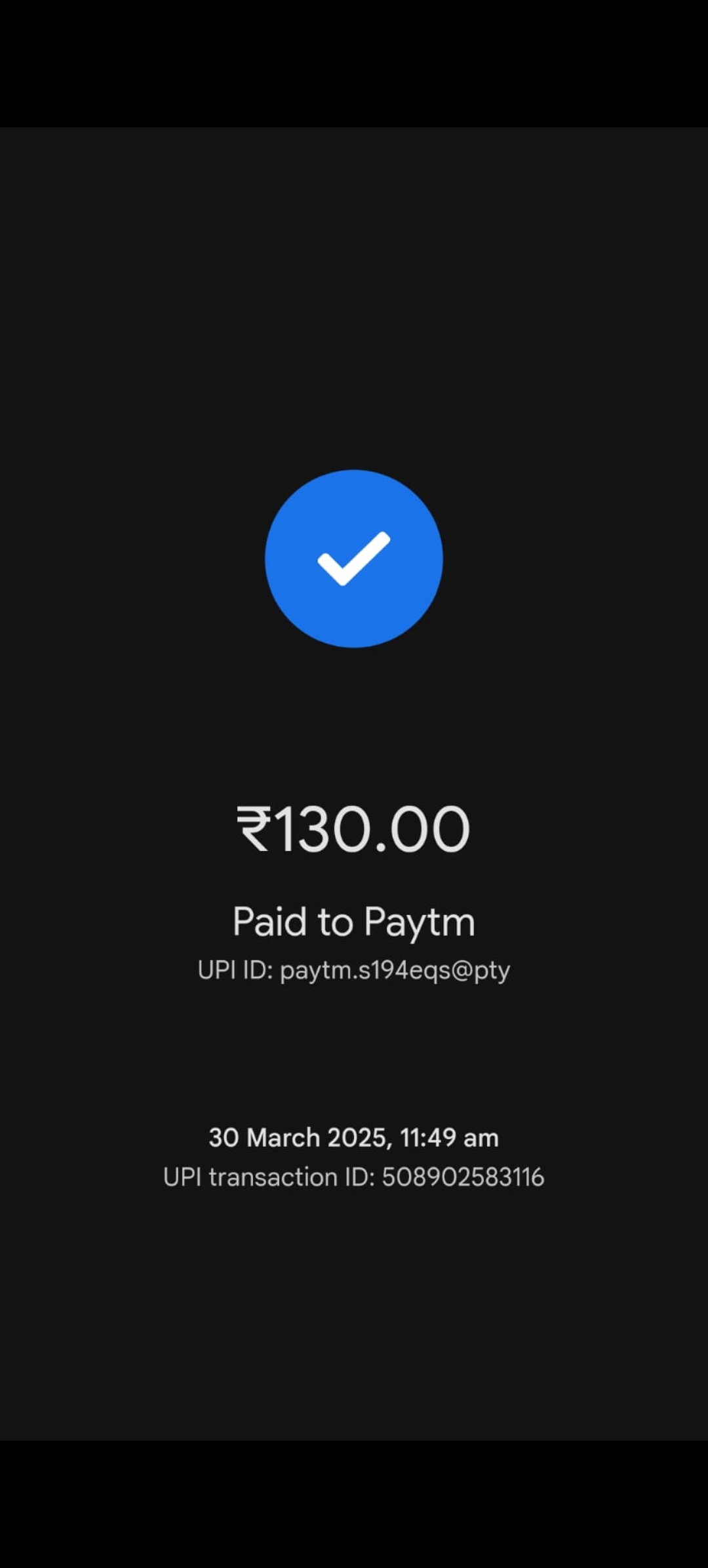The height and width of the screenshot is (1568, 708).
Task: Select the date 30 March 2025
Action: (300, 1138)
